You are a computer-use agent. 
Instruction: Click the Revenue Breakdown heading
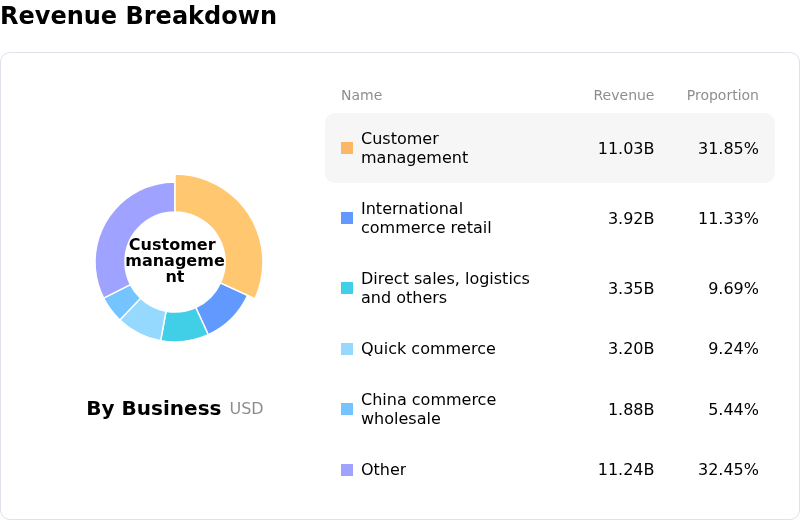[138, 16]
